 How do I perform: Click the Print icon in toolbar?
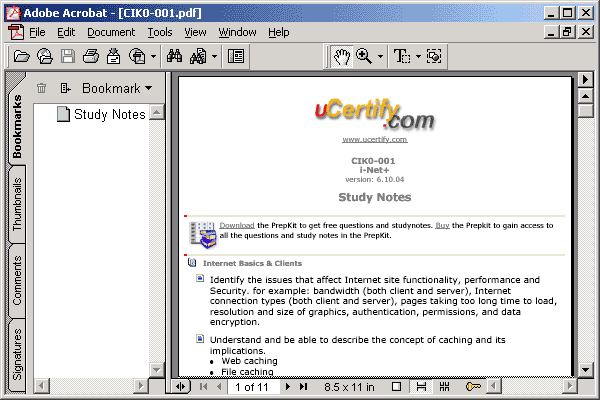point(91,56)
